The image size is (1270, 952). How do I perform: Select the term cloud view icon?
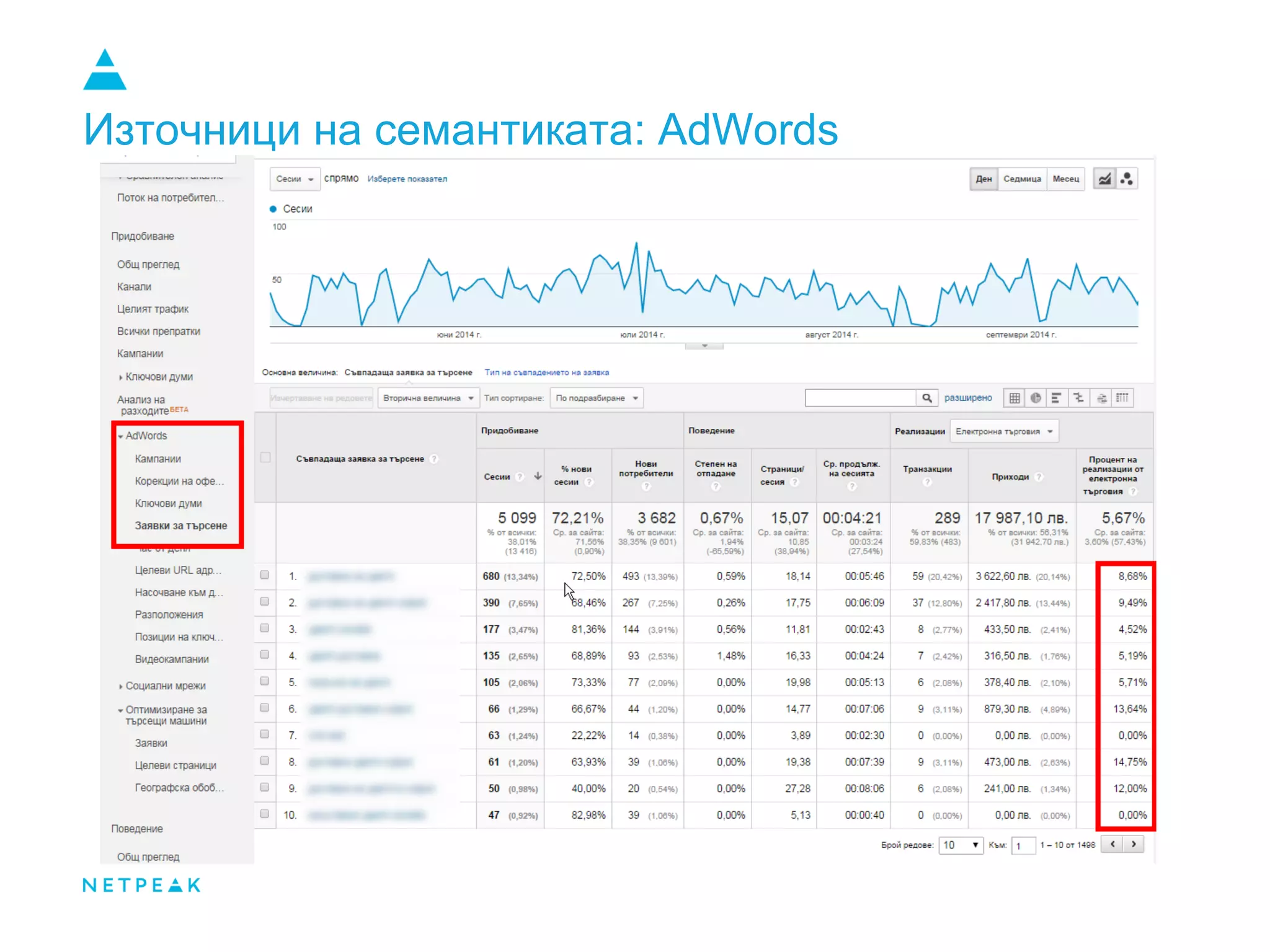click(1101, 398)
